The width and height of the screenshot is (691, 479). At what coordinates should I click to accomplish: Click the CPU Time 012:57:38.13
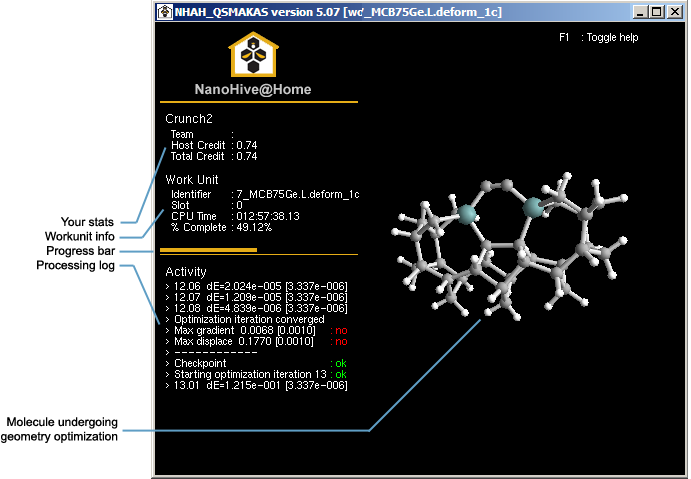(x=267, y=216)
